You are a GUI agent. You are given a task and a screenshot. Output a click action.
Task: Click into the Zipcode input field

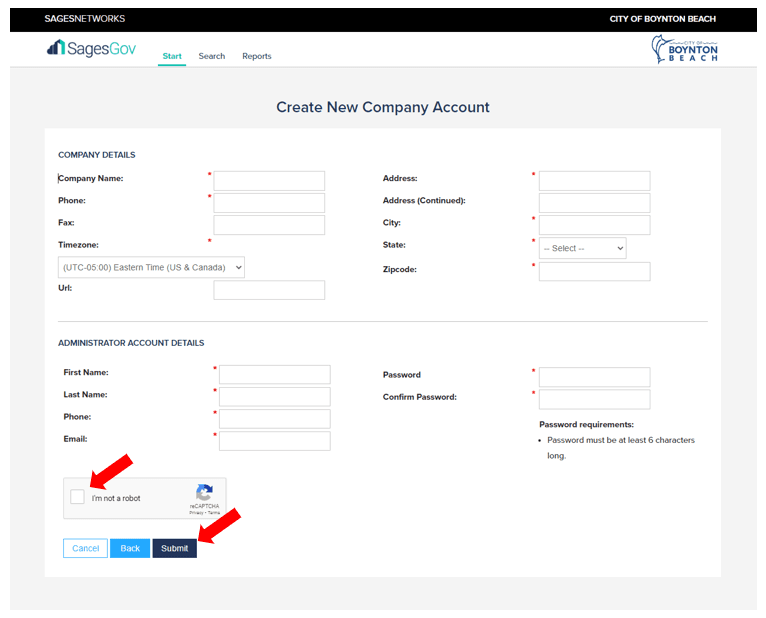594,271
